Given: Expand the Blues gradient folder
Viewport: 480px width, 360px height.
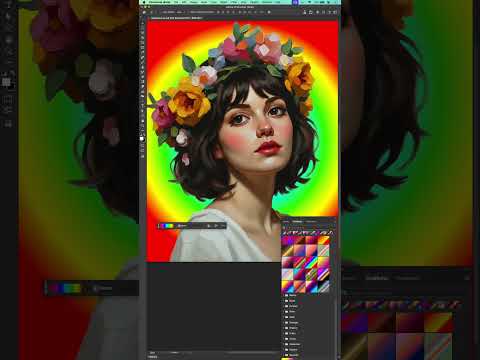Looking at the screenshot, I should click(283, 301).
